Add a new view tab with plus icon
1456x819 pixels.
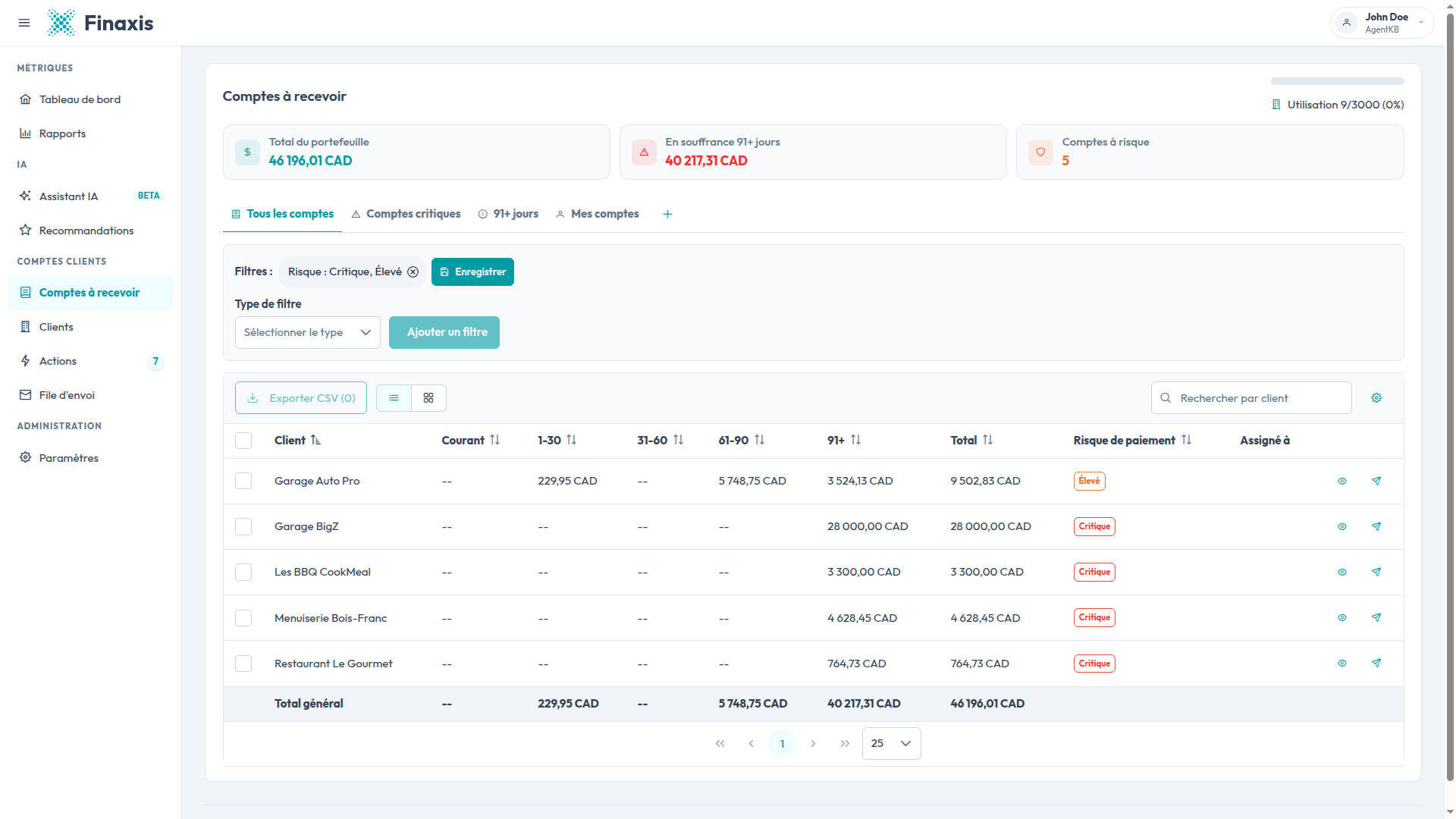667,215
